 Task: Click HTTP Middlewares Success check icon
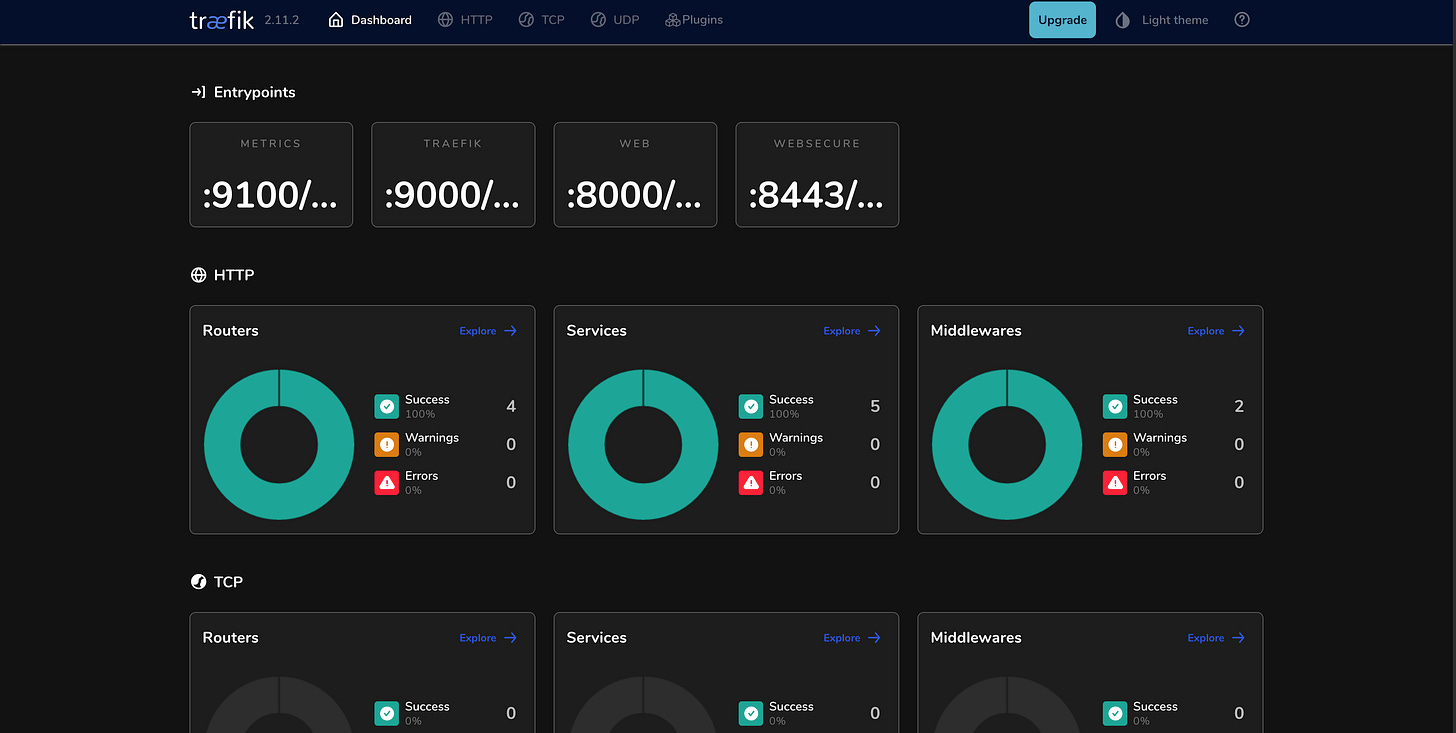[x=1115, y=406]
